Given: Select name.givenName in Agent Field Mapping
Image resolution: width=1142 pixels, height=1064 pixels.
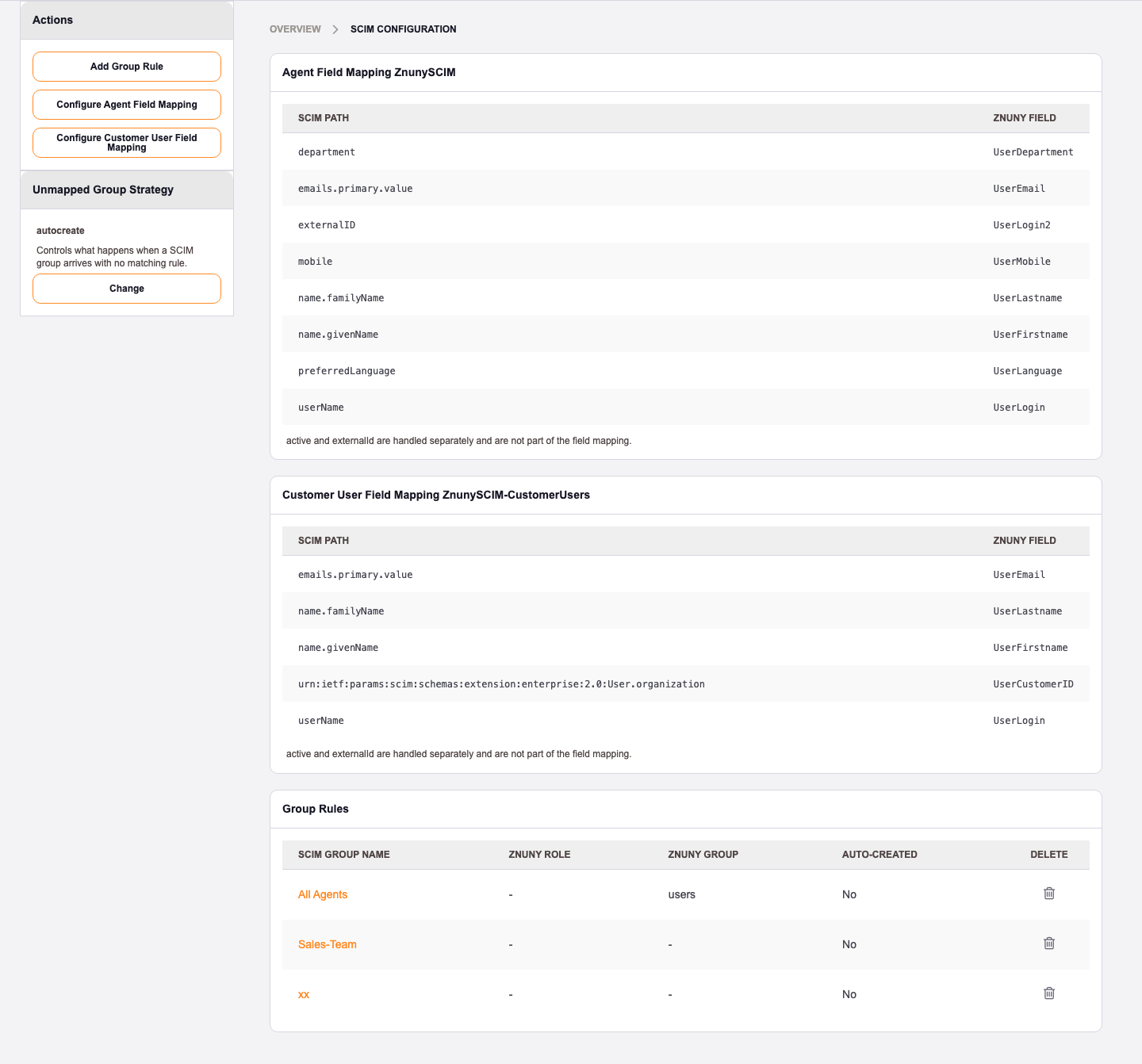Looking at the screenshot, I should (338, 335).
